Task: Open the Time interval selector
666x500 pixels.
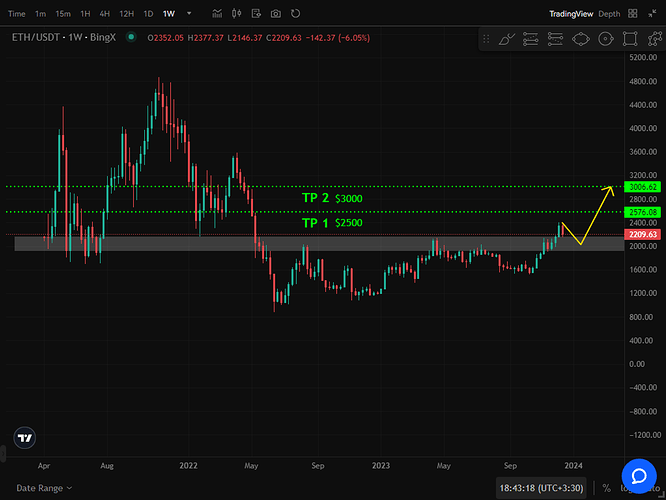Action: coord(17,14)
